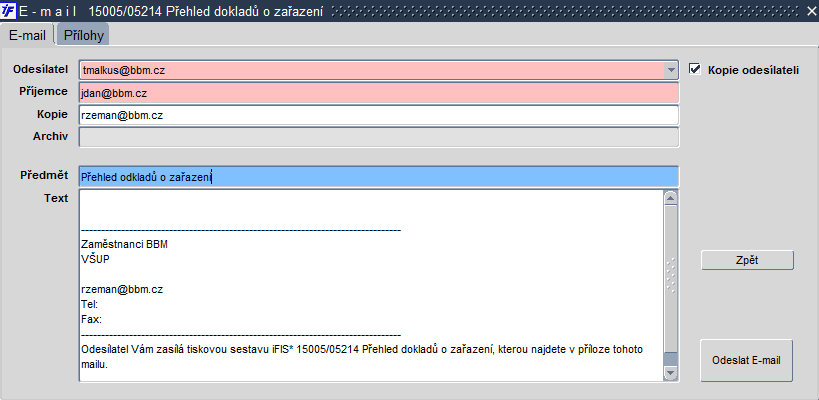Viewport: 819px width, 400px height.
Task: Click the Odesílatel field showing tmalkus@bbm.cz
Action: tap(371, 70)
